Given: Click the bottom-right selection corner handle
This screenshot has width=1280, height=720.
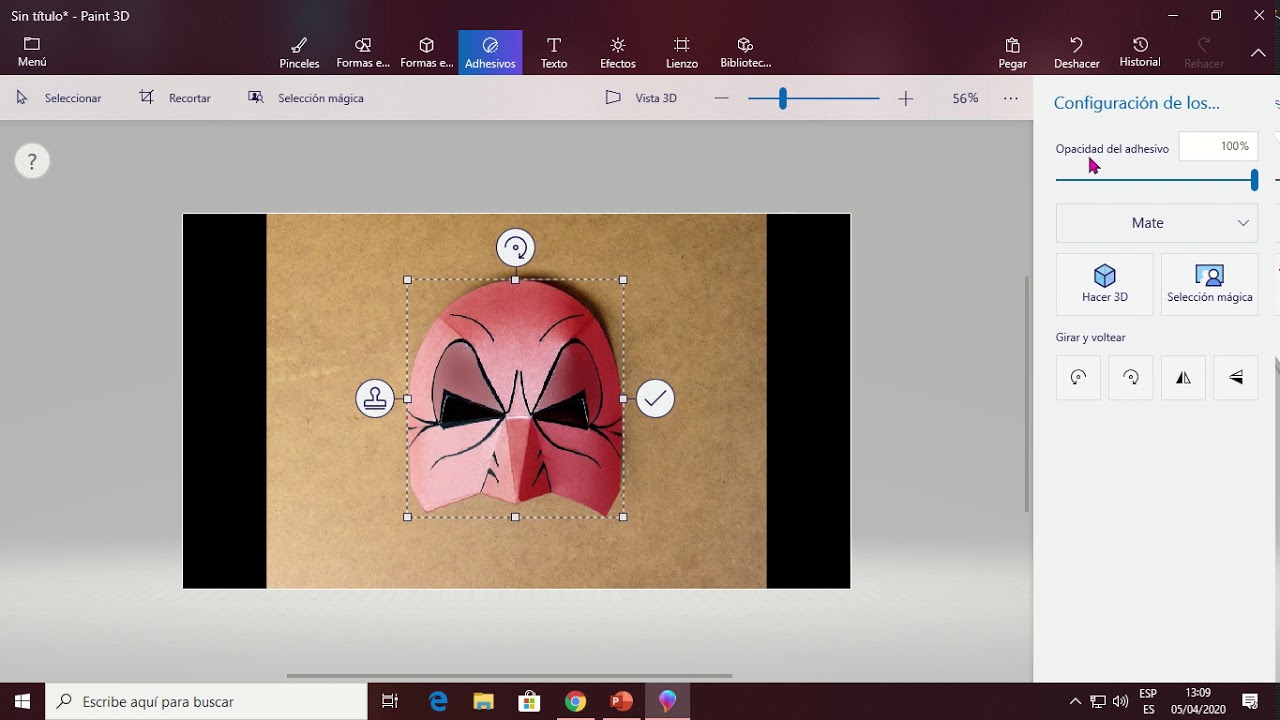Looking at the screenshot, I should (x=623, y=517).
